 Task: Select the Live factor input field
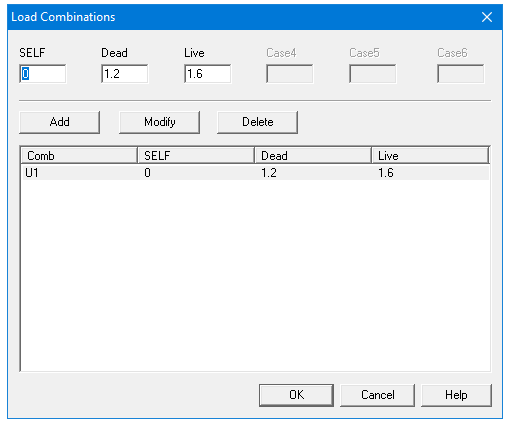(207, 74)
